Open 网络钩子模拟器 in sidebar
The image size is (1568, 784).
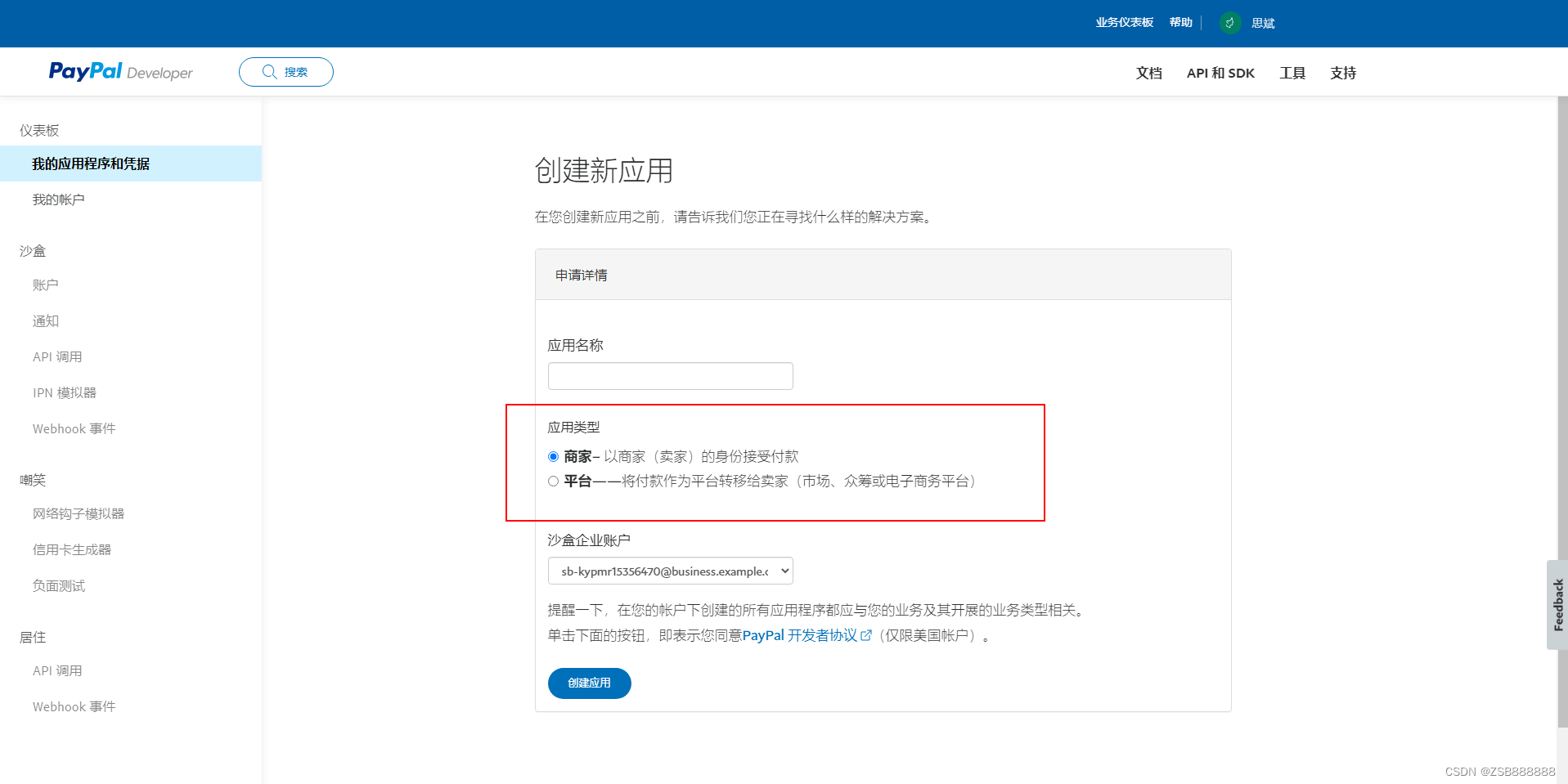(x=79, y=513)
